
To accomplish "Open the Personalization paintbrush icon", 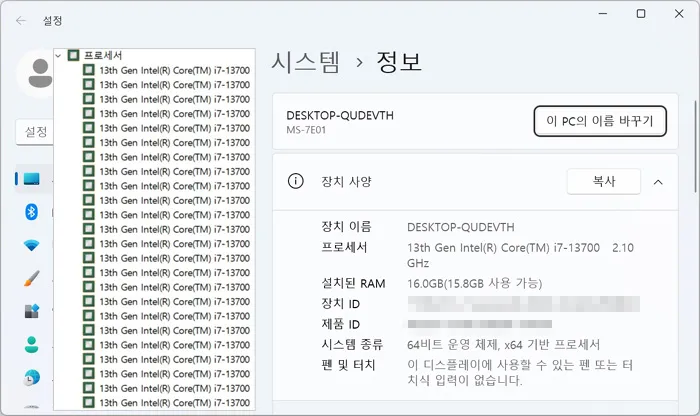I will pos(32,278).
